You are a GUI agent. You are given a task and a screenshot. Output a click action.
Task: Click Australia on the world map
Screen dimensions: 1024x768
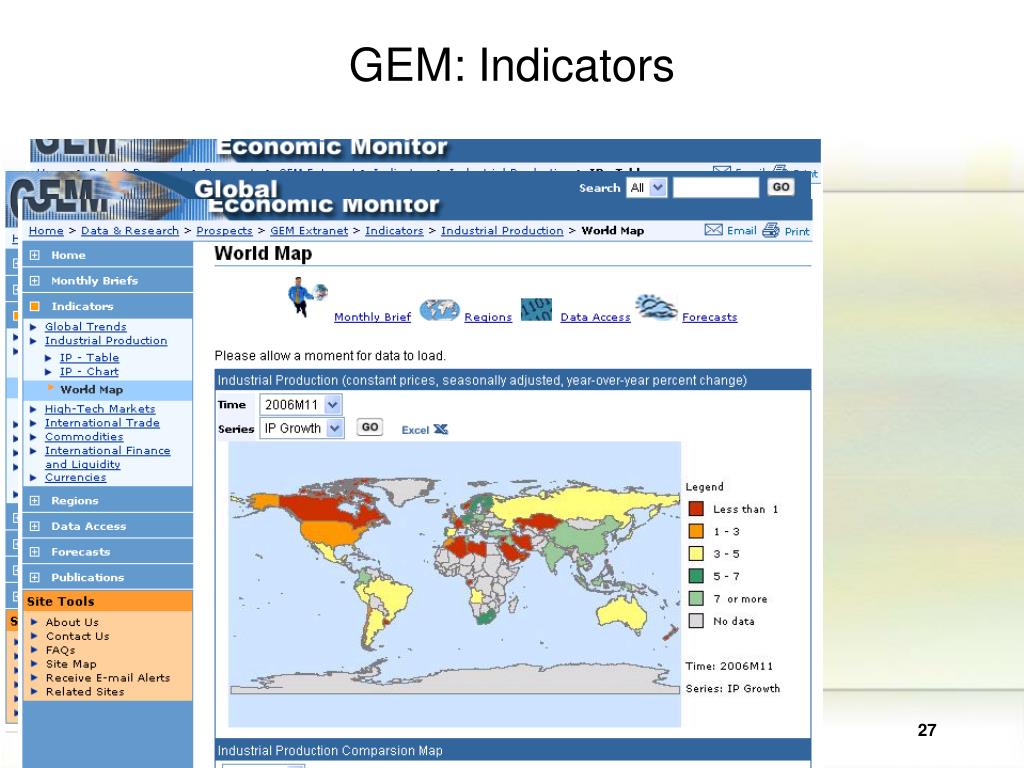point(622,614)
